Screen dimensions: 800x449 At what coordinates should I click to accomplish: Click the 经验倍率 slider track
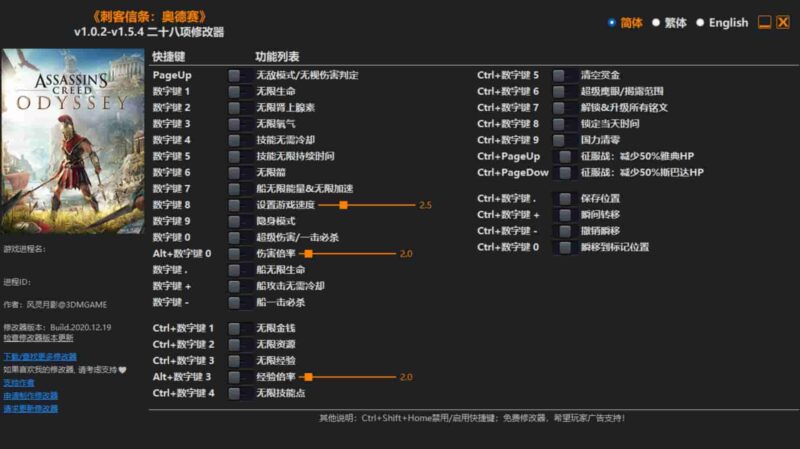pos(347,377)
